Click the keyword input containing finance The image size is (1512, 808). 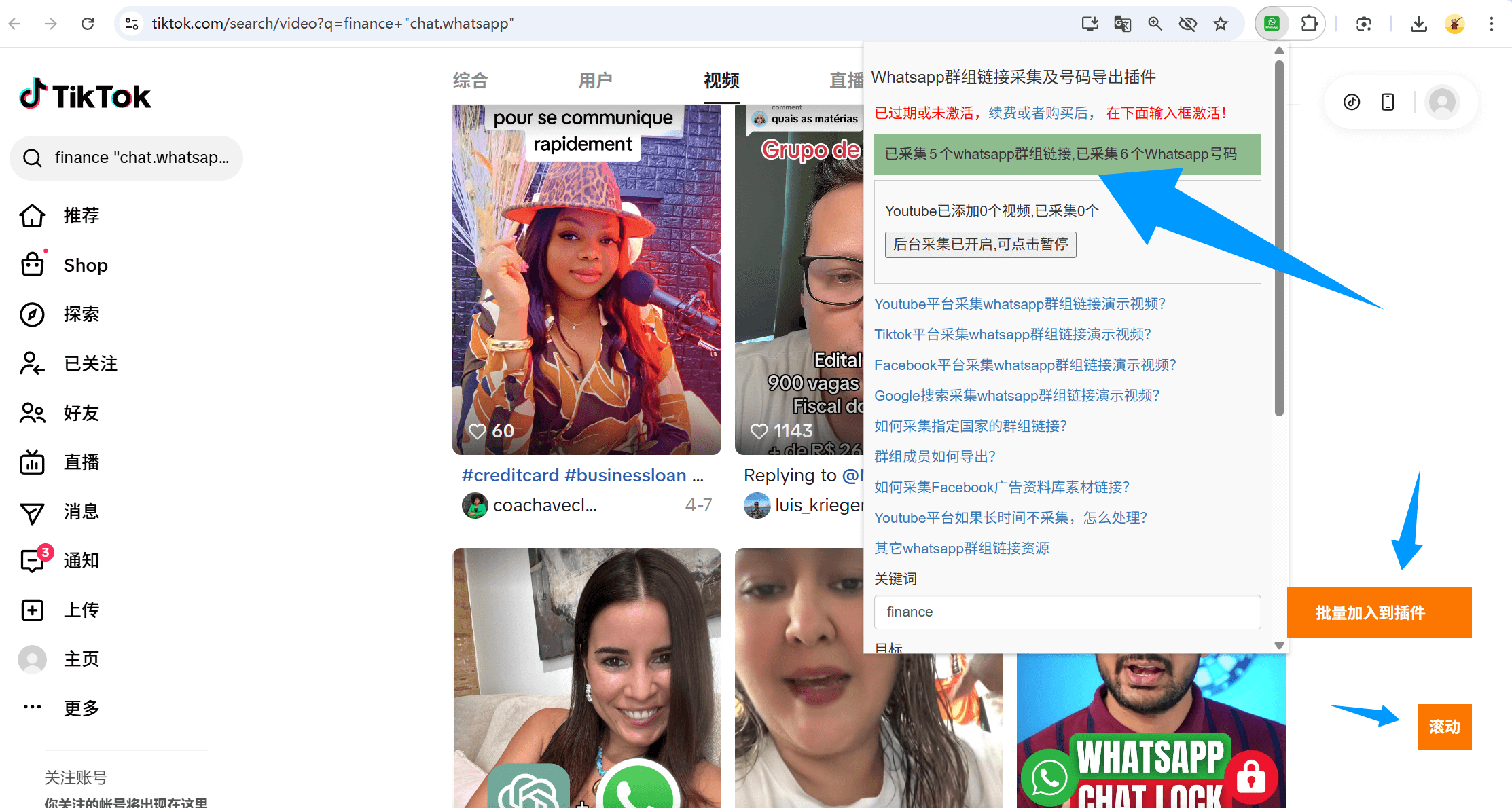pos(1066,612)
